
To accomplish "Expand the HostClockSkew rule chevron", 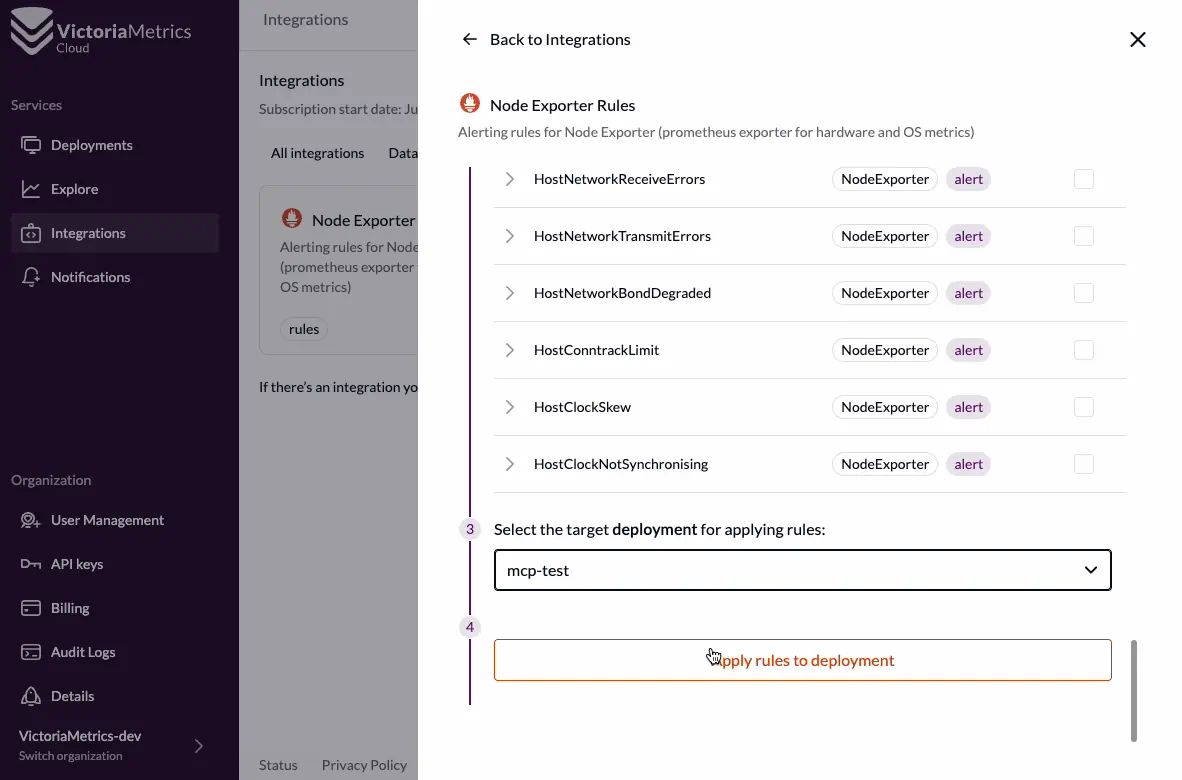I will coord(510,407).
